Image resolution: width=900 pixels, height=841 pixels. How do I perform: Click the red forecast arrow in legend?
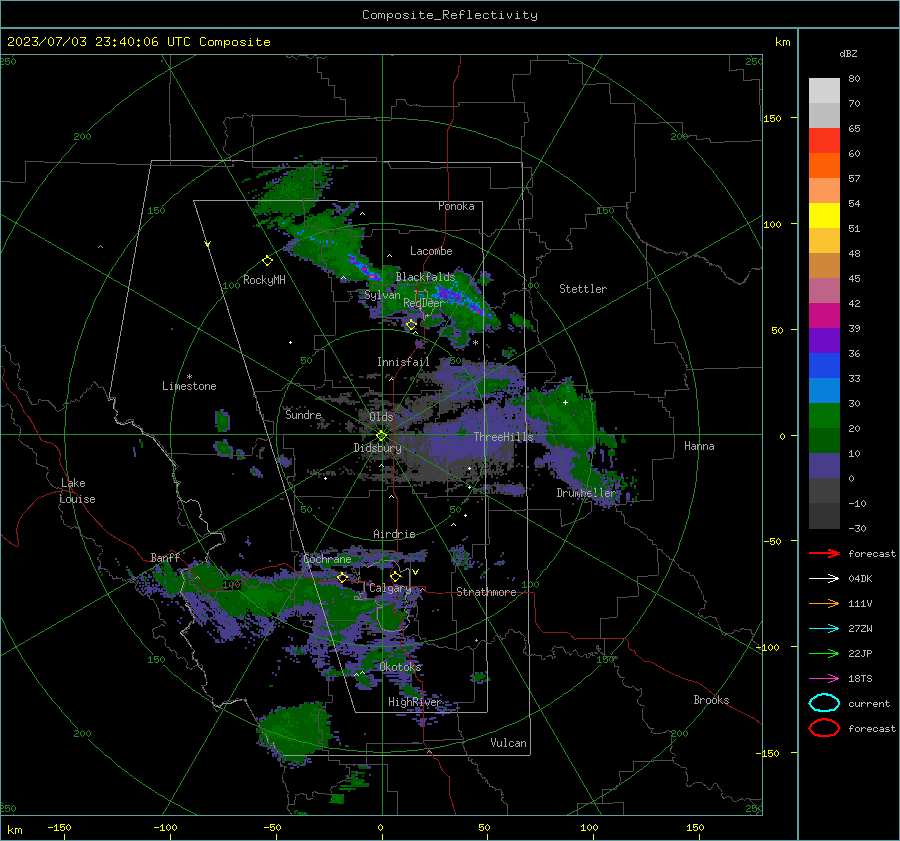[x=824, y=553]
